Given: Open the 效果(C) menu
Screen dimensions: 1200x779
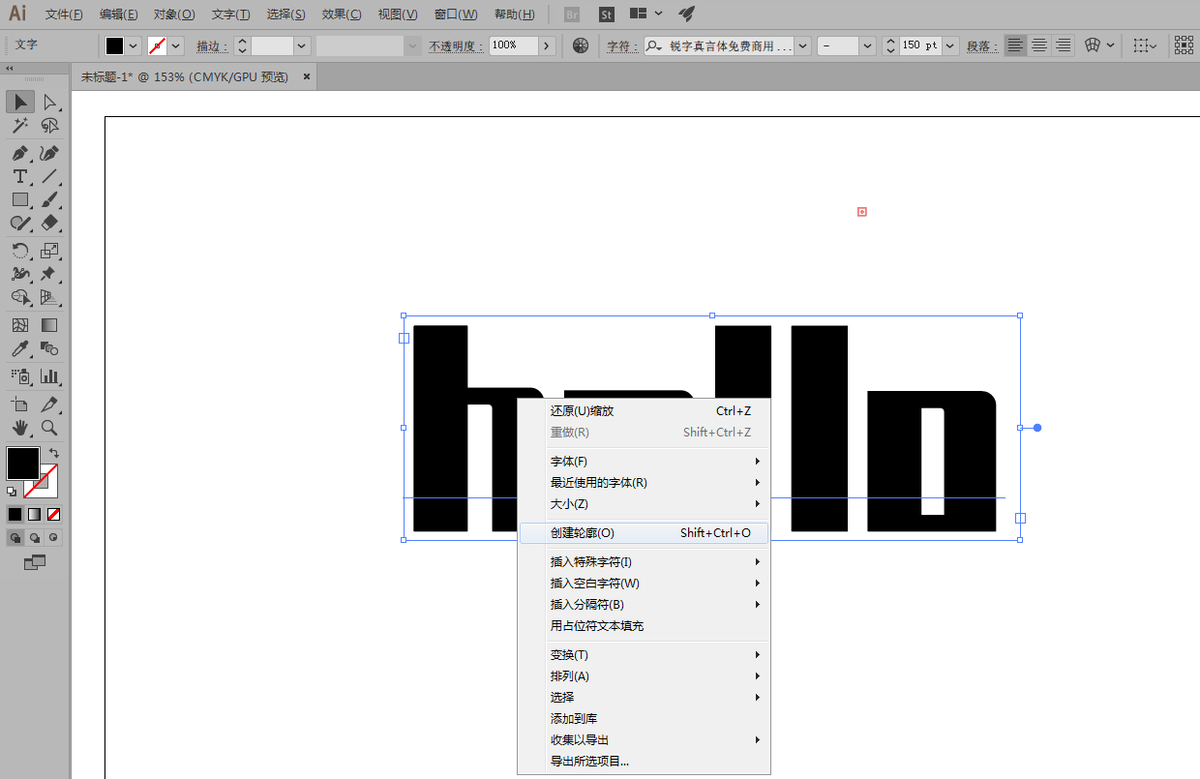Looking at the screenshot, I should (x=342, y=14).
